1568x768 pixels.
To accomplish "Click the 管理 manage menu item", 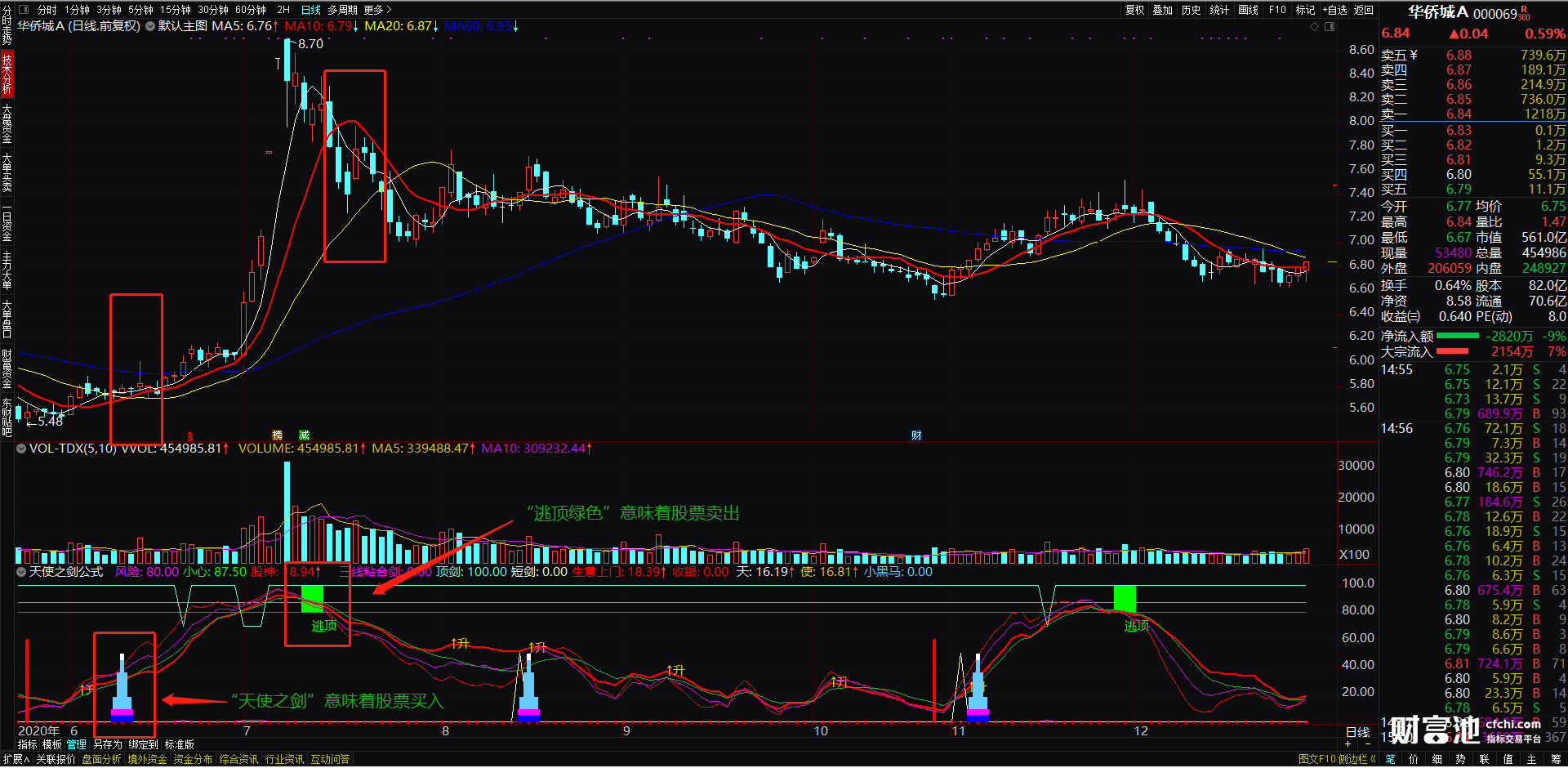I will coord(77,744).
